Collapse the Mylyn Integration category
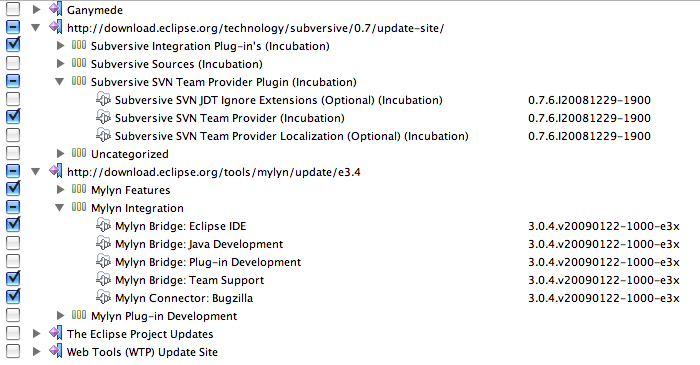Viewport: 700px width, 365px height. [x=59, y=207]
